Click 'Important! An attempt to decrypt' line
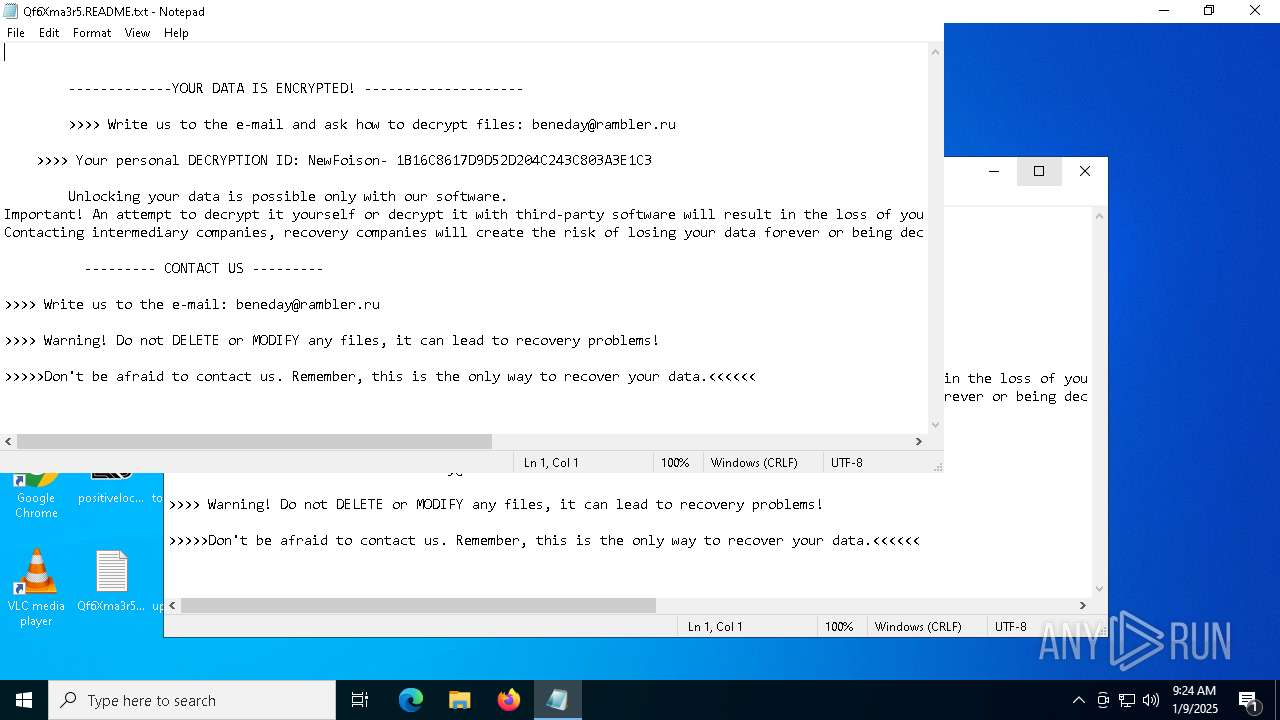 (464, 214)
